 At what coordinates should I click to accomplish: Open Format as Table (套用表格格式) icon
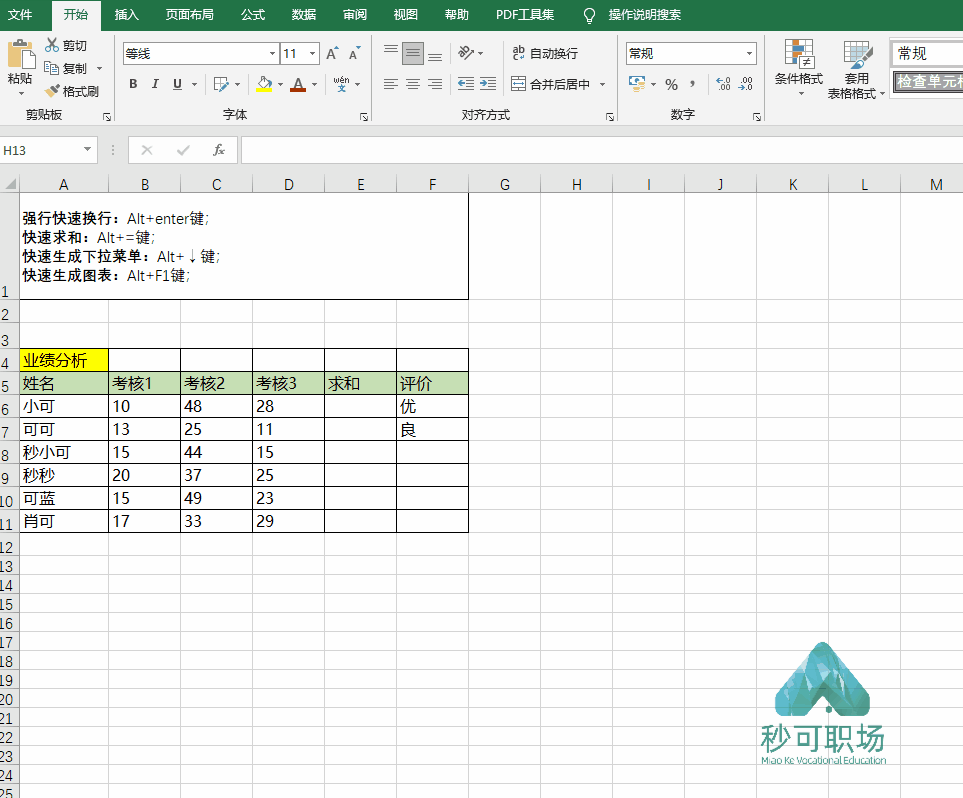[858, 55]
